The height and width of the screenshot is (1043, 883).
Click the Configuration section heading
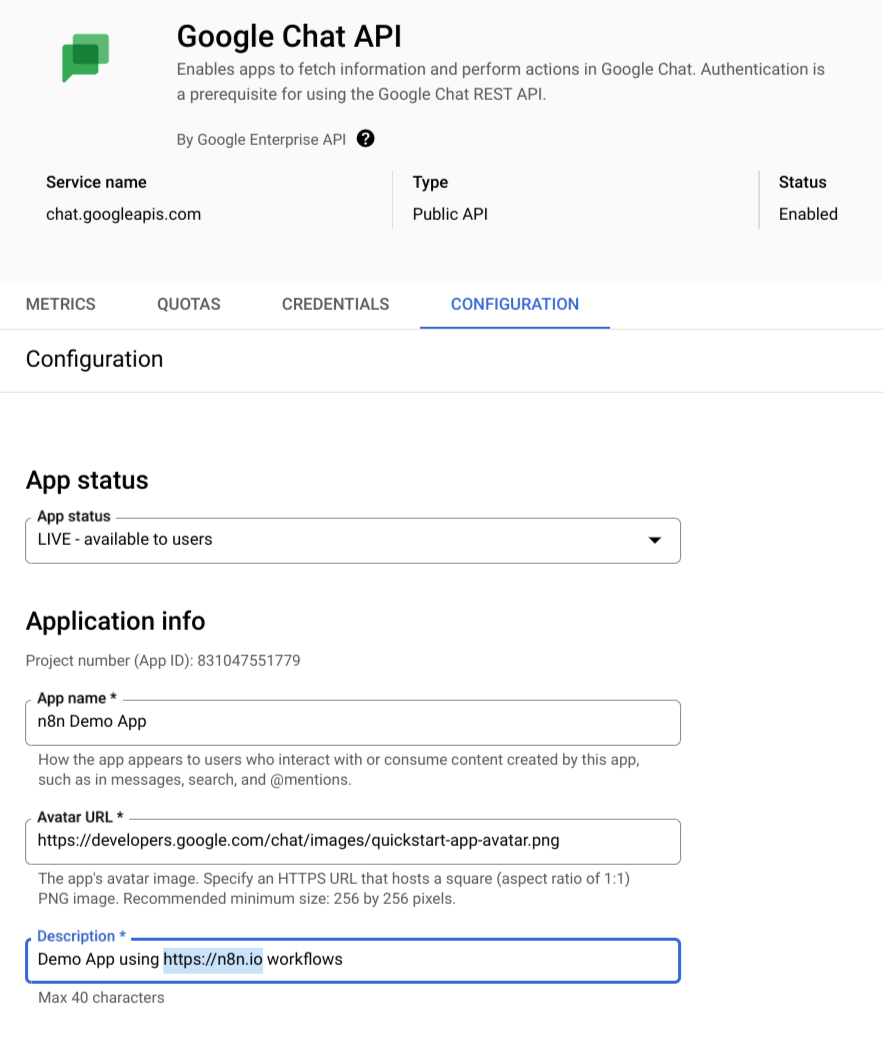click(94, 359)
